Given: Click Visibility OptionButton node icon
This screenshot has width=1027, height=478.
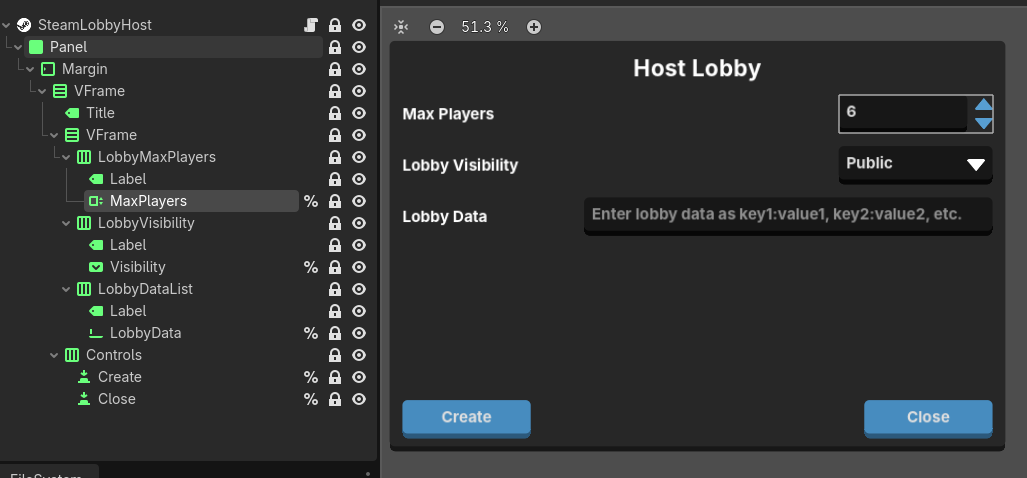Looking at the screenshot, I should tap(96, 267).
